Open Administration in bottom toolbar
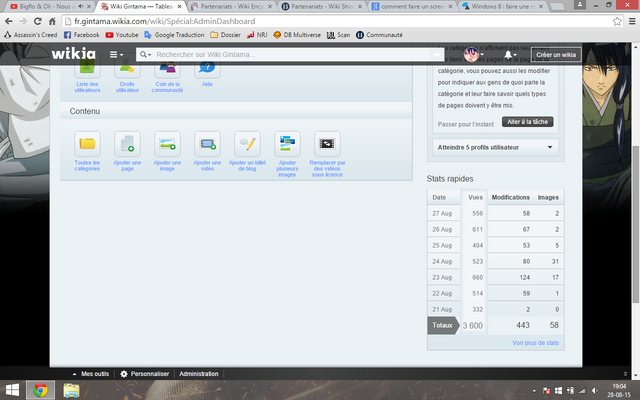Image resolution: width=640 pixels, height=400 pixels. coord(199,374)
